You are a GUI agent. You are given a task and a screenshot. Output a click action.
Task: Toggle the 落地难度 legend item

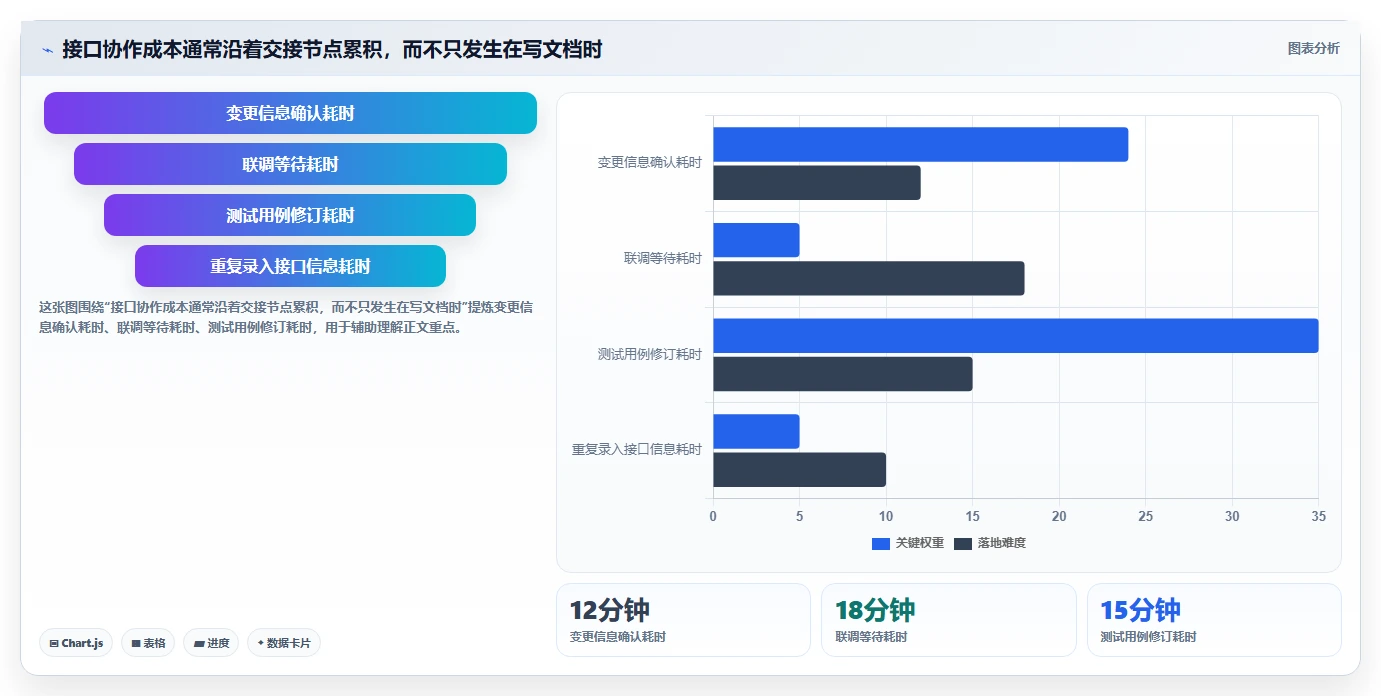(989, 543)
